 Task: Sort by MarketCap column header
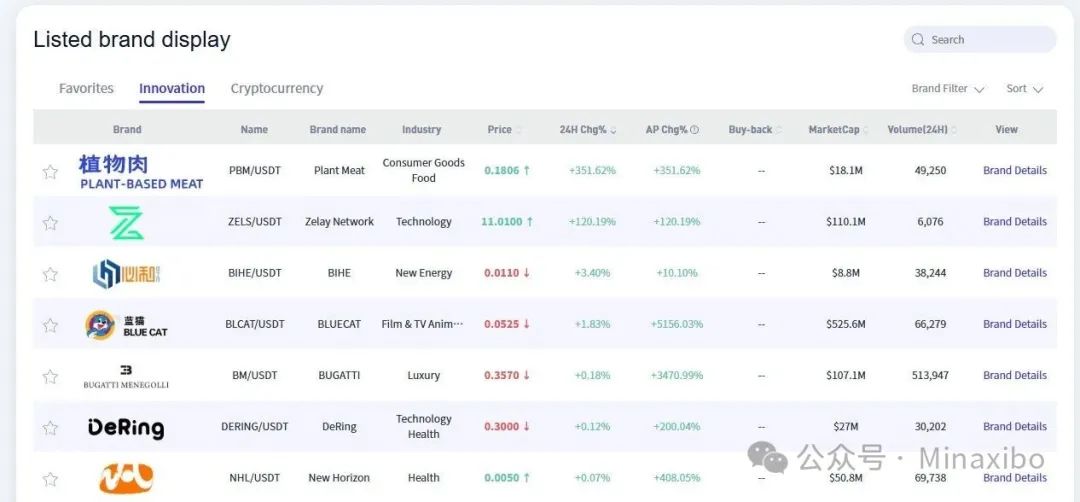click(838, 129)
